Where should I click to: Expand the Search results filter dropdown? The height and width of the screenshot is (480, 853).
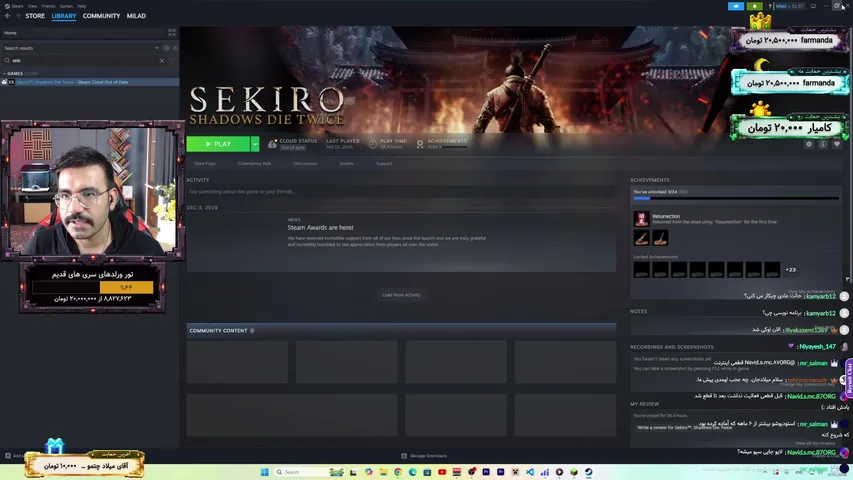(157, 48)
